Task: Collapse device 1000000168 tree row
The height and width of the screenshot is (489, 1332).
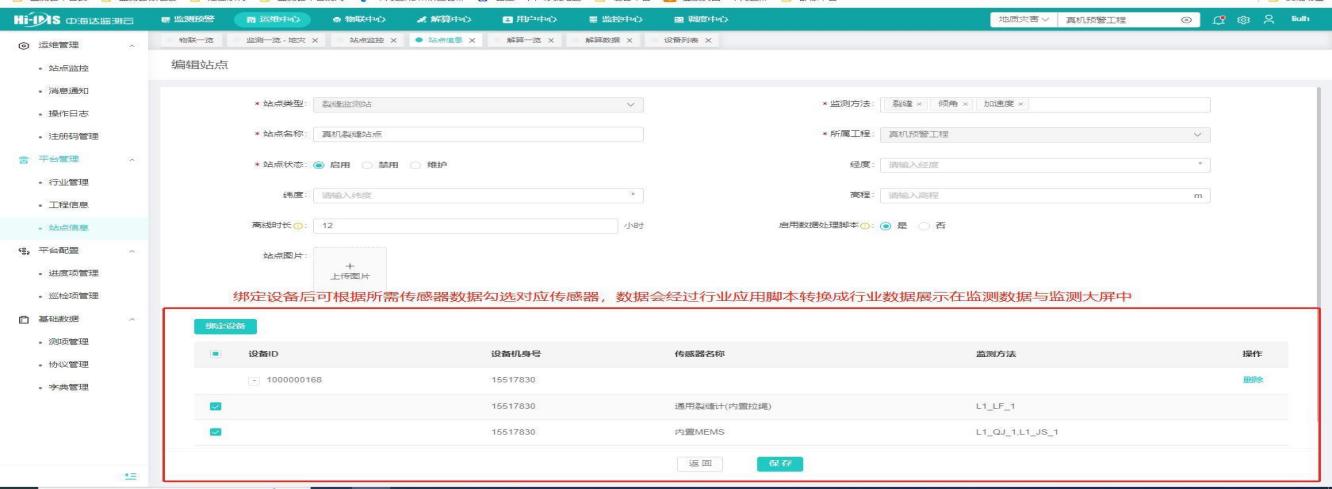Action: click(254, 380)
